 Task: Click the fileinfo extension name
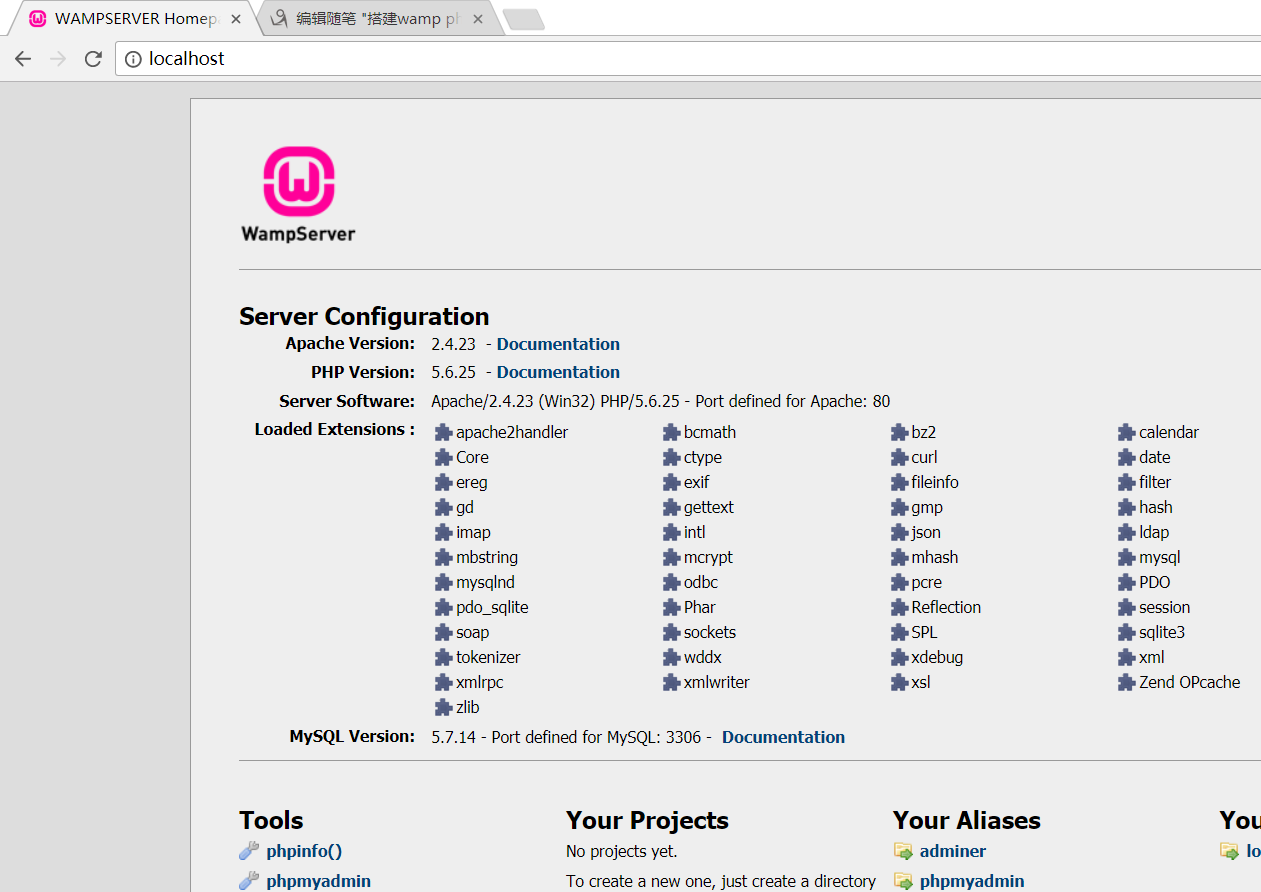(935, 482)
